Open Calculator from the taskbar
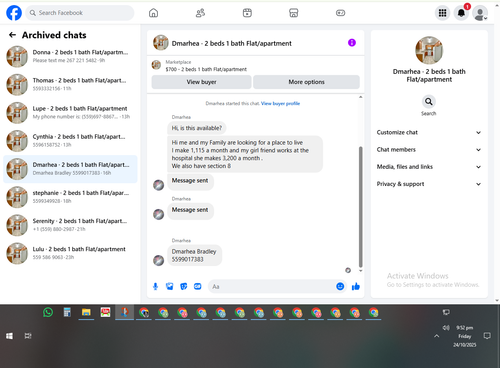 coord(67,312)
